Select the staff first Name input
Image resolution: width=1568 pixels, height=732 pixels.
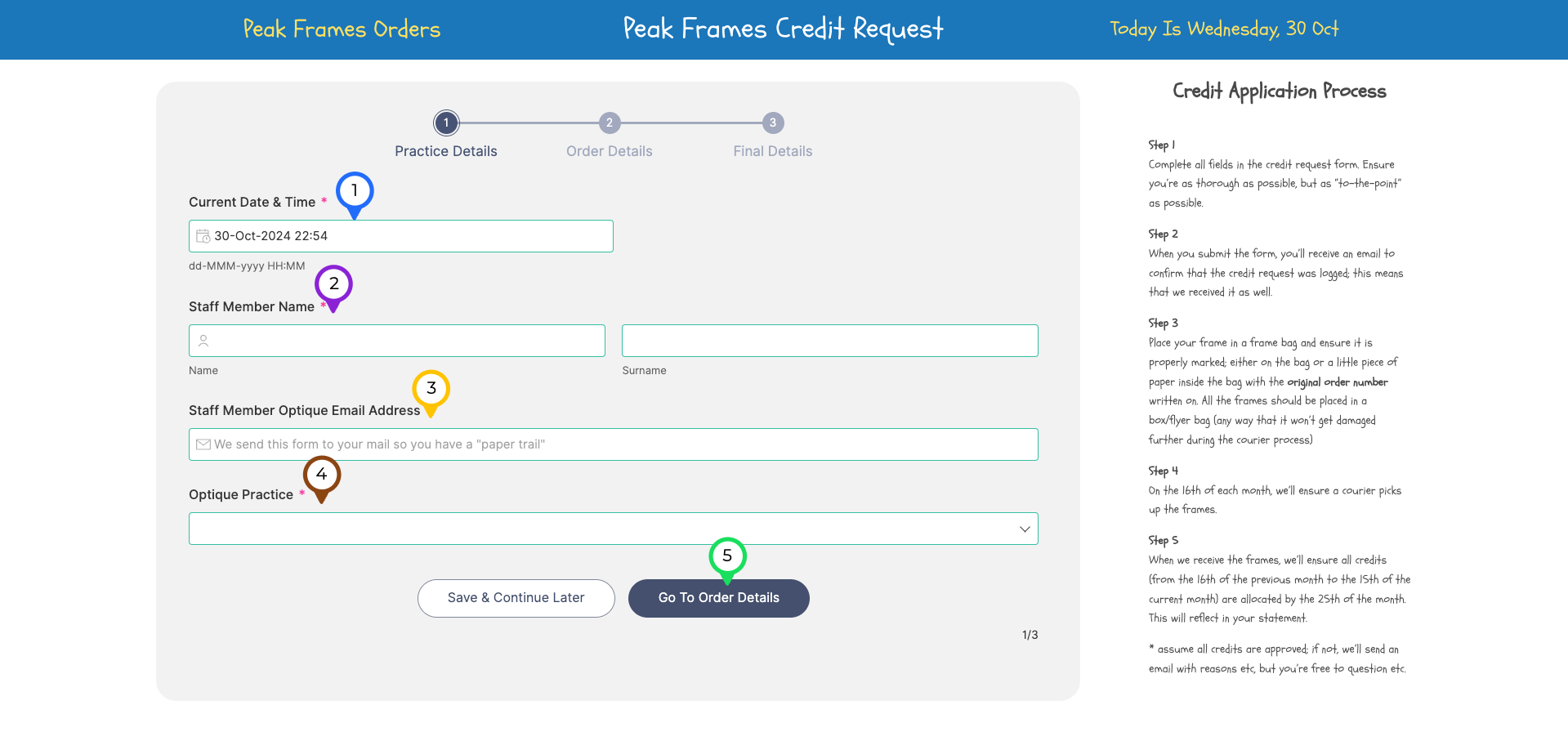point(404,341)
